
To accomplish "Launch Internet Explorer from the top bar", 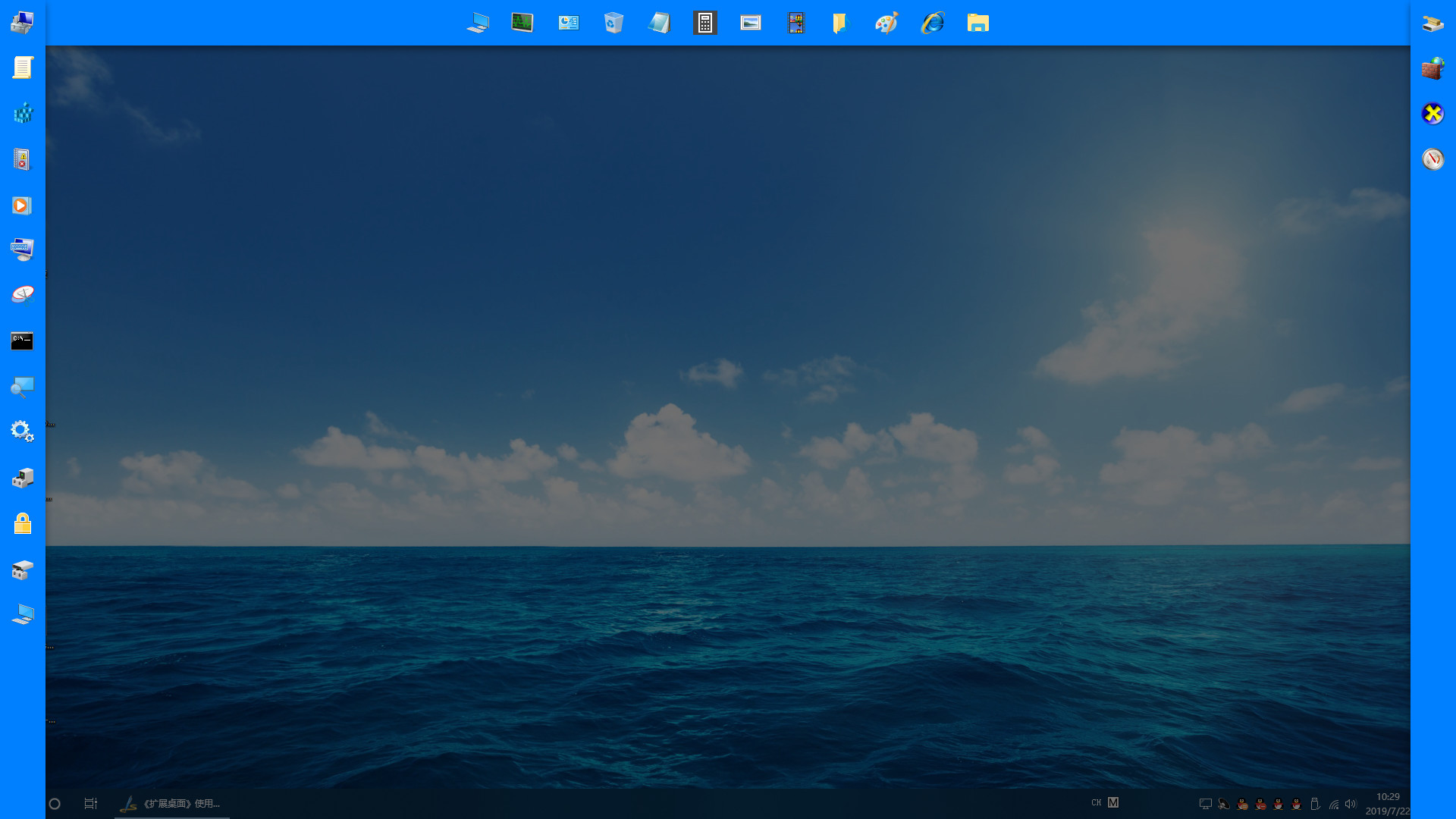I will pos(932,23).
